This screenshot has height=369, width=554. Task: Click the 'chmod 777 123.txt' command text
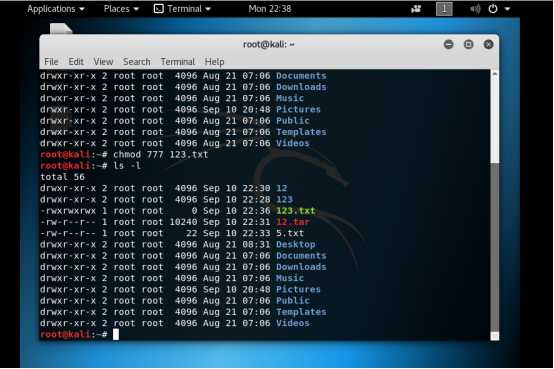pos(160,154)
